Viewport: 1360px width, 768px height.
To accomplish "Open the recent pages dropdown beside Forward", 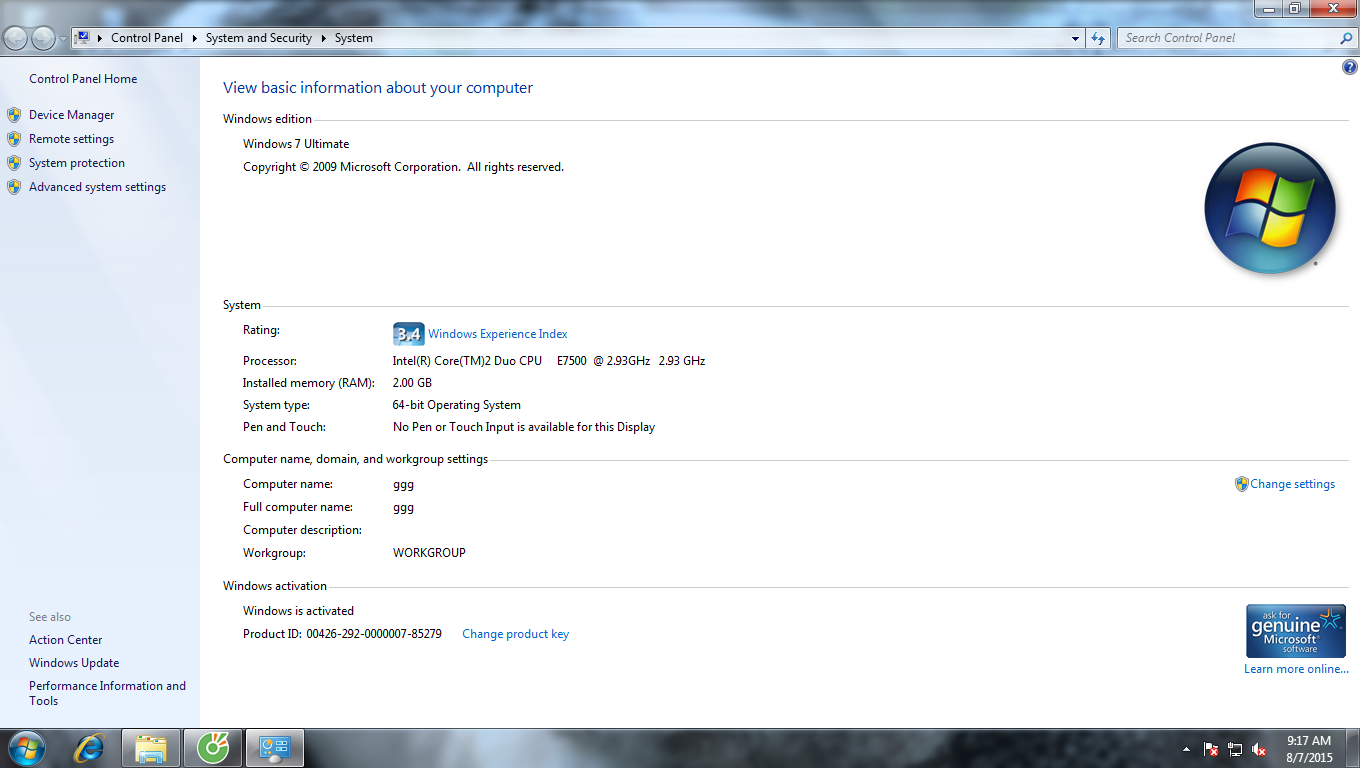I will pos(63,39).
